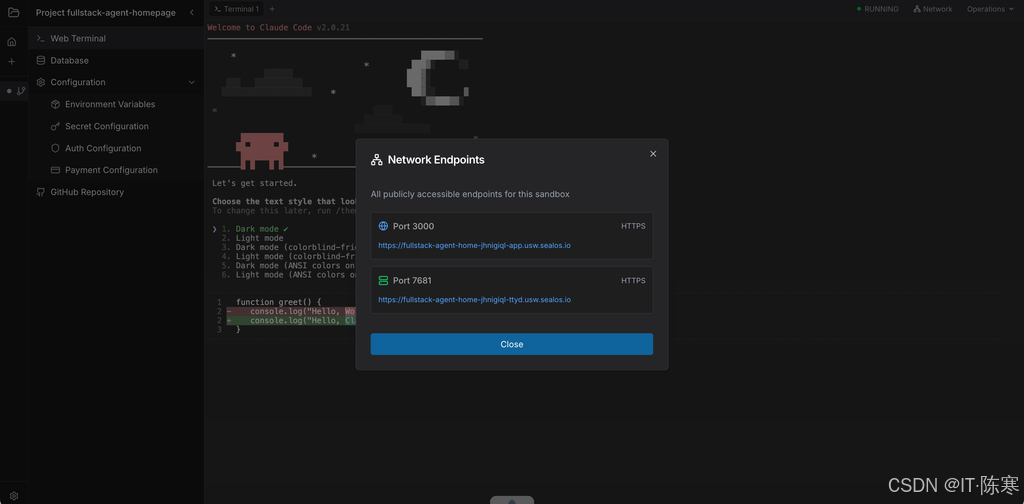Click the plus icon in the left rail
The height and width of the screenshot is (504, 1024).
12,61
